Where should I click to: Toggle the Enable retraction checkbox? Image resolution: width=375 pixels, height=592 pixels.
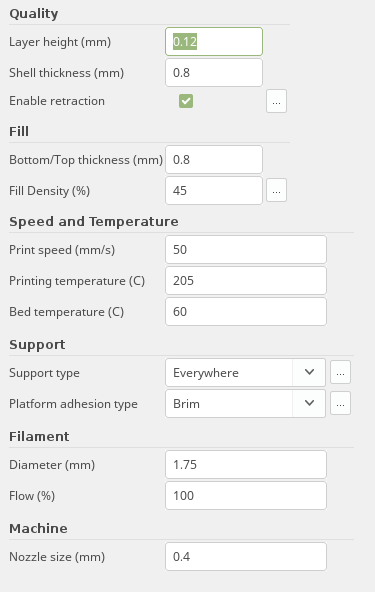pyautogui.click(x=186, y=101)
